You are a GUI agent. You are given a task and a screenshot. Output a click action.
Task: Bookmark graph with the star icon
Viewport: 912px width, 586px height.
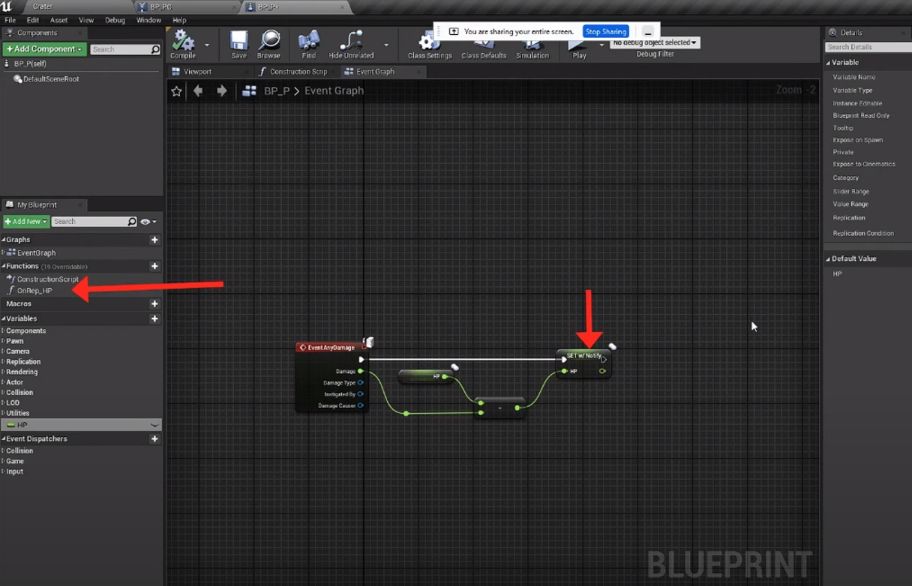[x=177, y=91]
